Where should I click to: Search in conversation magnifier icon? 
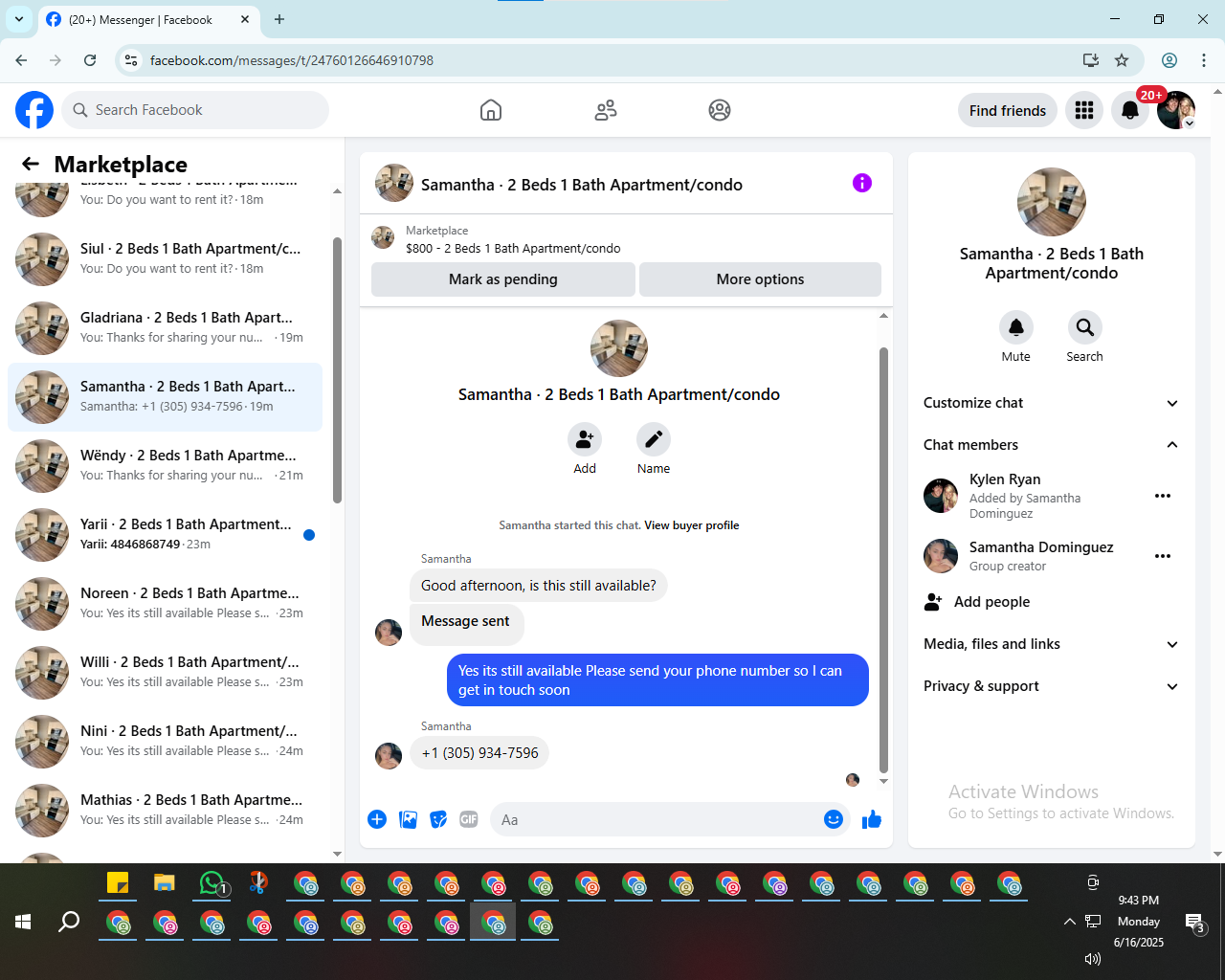tap(1084, 327)
